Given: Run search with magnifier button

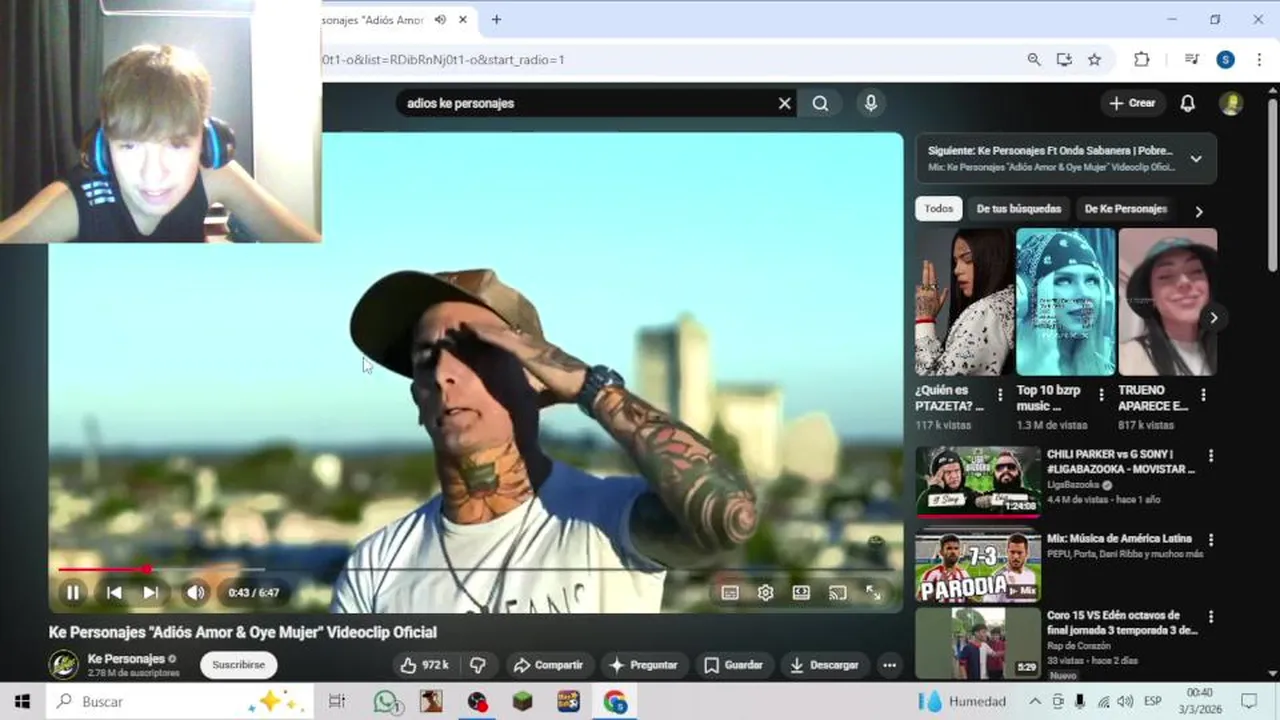Looking at the screenshot, I should 820,103.
